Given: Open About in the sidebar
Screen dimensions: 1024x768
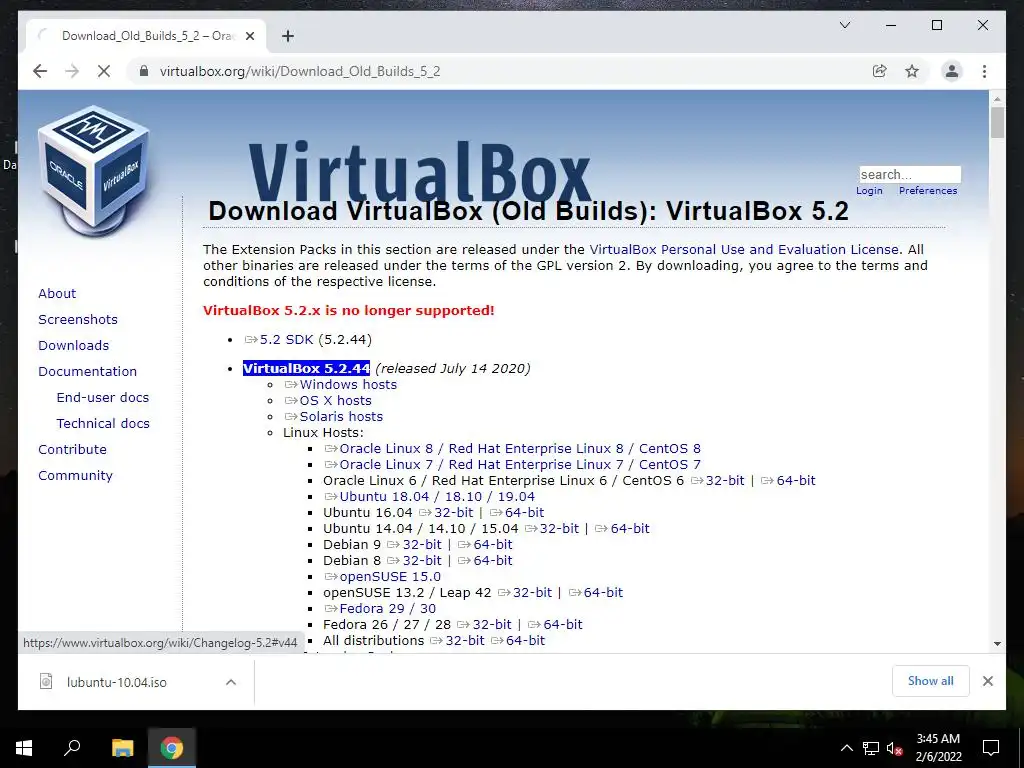Looking at the screenshot, I should tap(57, 293).
